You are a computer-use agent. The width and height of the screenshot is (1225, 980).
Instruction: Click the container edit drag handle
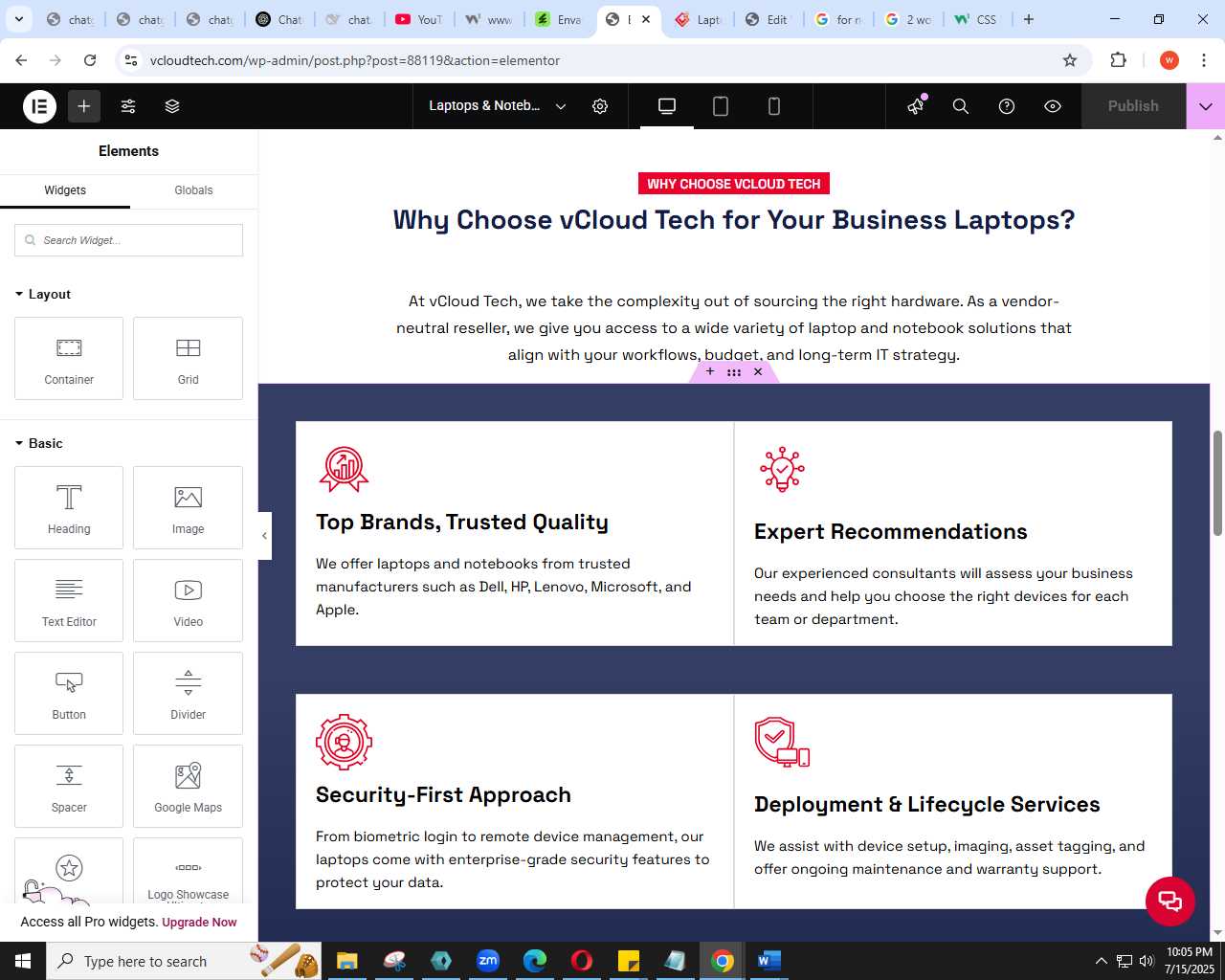(734, 371)
